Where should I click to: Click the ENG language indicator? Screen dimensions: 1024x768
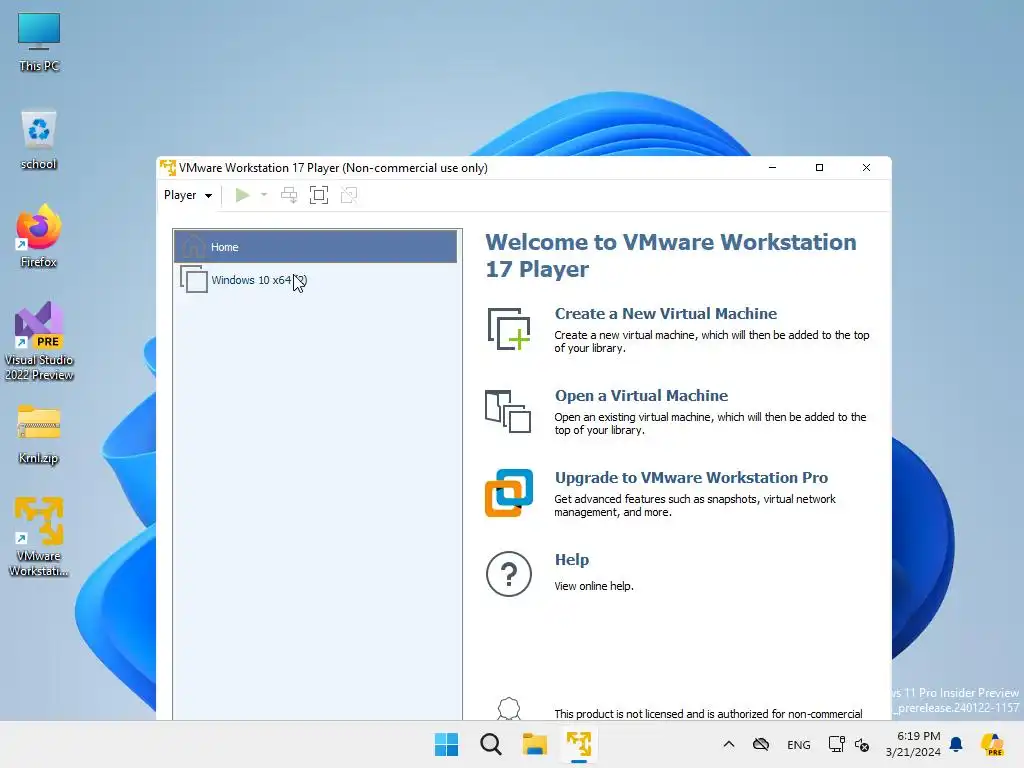click(799, 744)
